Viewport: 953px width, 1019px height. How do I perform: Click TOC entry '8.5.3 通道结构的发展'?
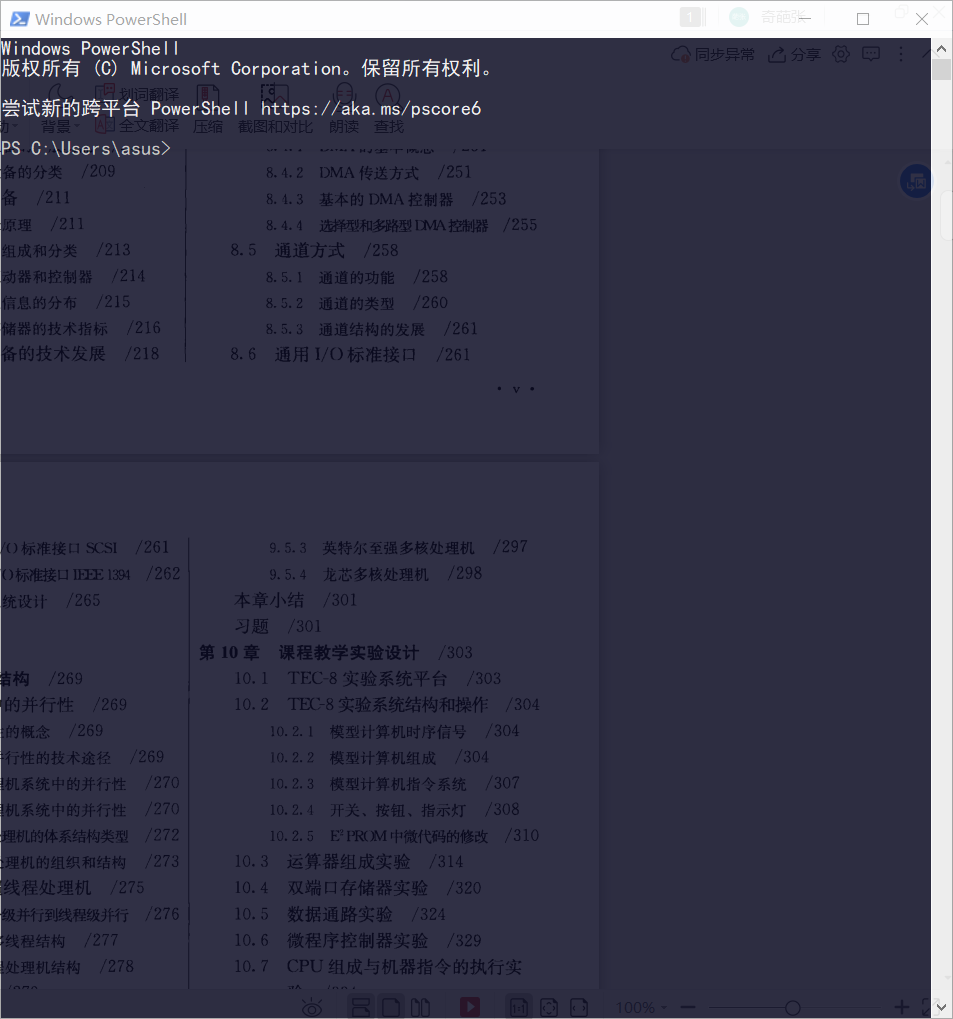point(371,329)
